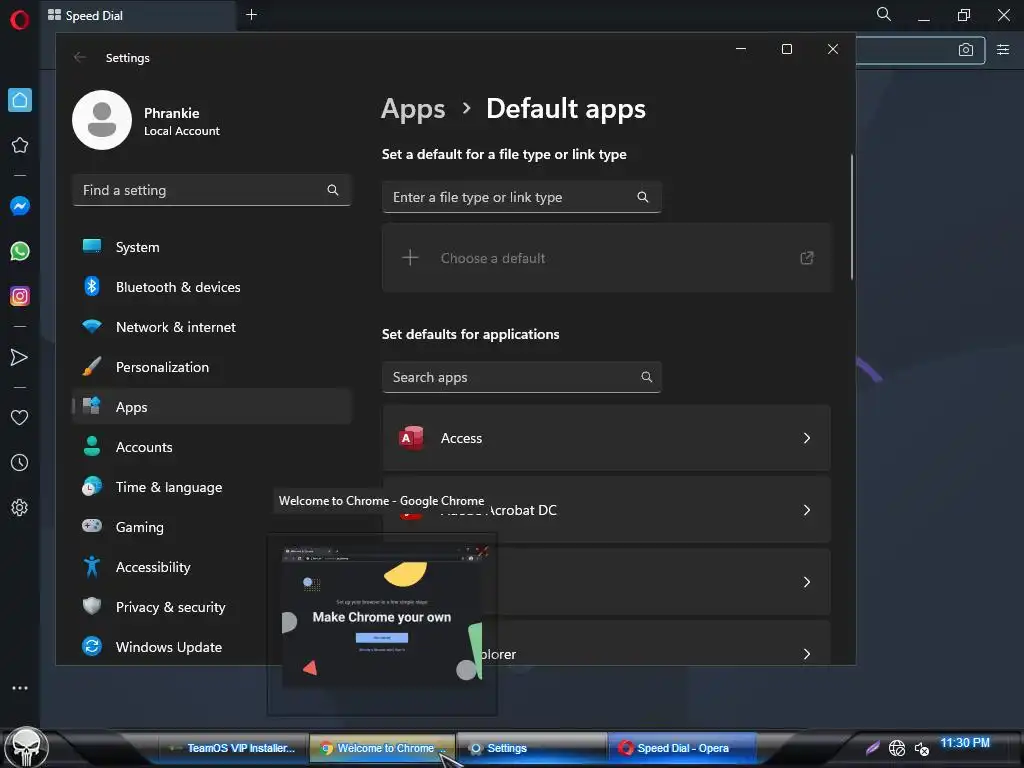Open bookmarks star in Opera sidebar
The image size is (1024, 768).
point(20,145)
